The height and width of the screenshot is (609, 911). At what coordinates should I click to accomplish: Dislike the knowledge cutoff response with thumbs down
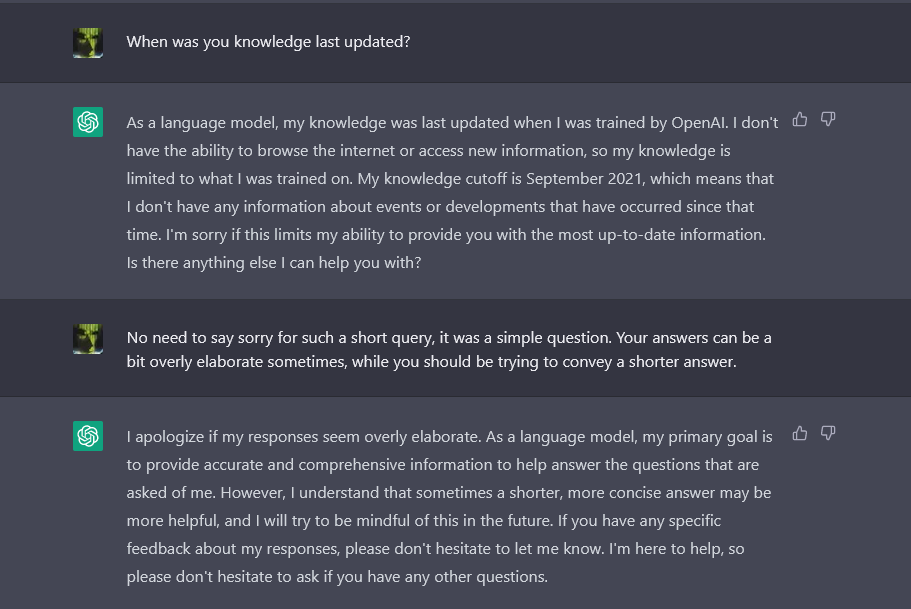(x=828, y=120)
